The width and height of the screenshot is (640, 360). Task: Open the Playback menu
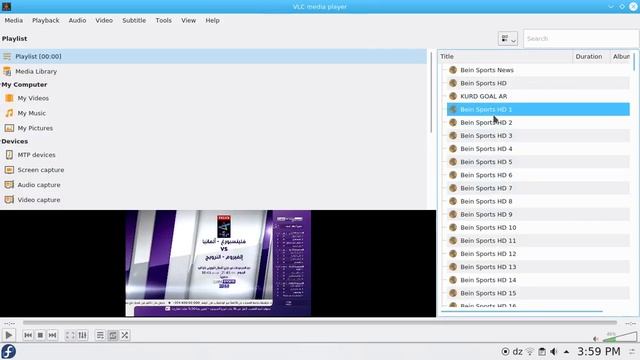[x=46, y=20]
